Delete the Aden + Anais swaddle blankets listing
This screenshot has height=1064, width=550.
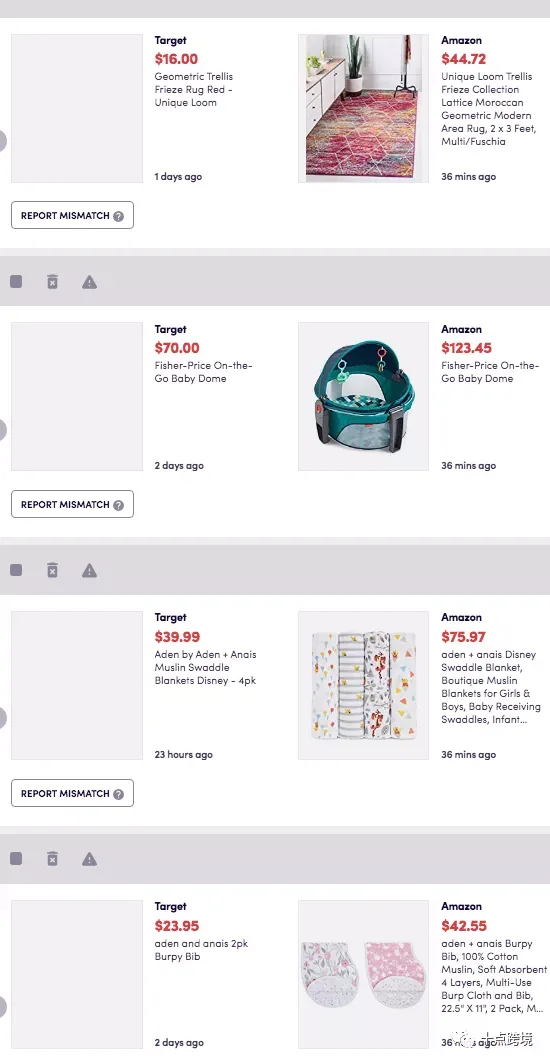coord(52,571)
